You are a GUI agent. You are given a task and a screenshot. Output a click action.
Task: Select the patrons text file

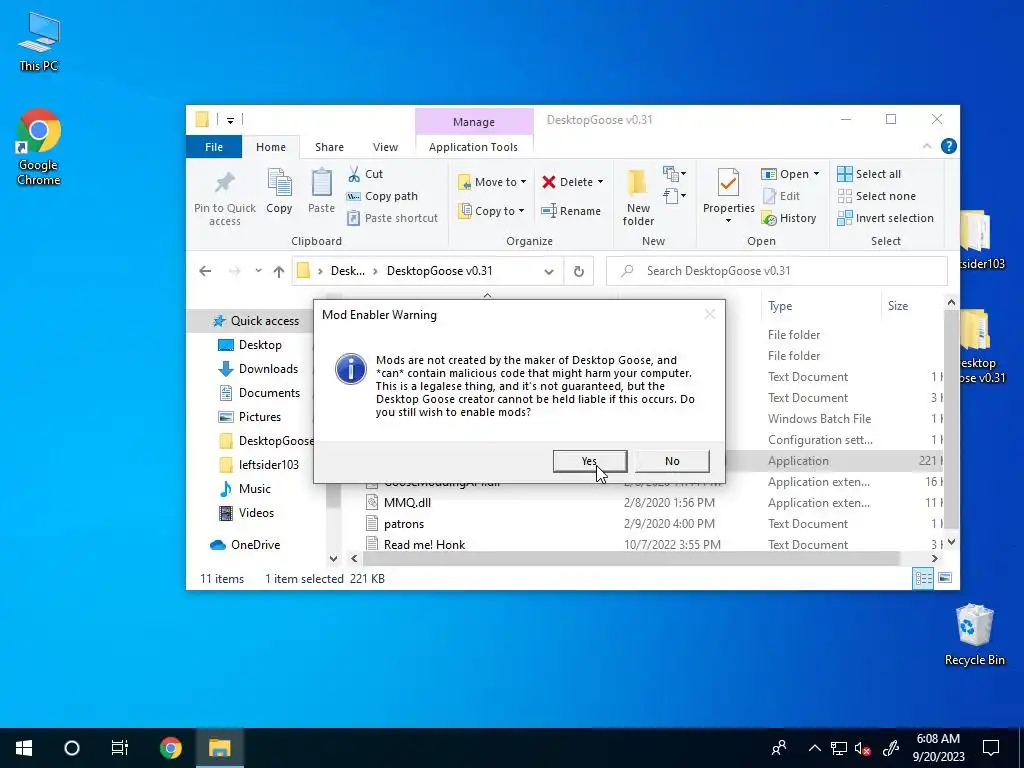(x=404, y=524)
